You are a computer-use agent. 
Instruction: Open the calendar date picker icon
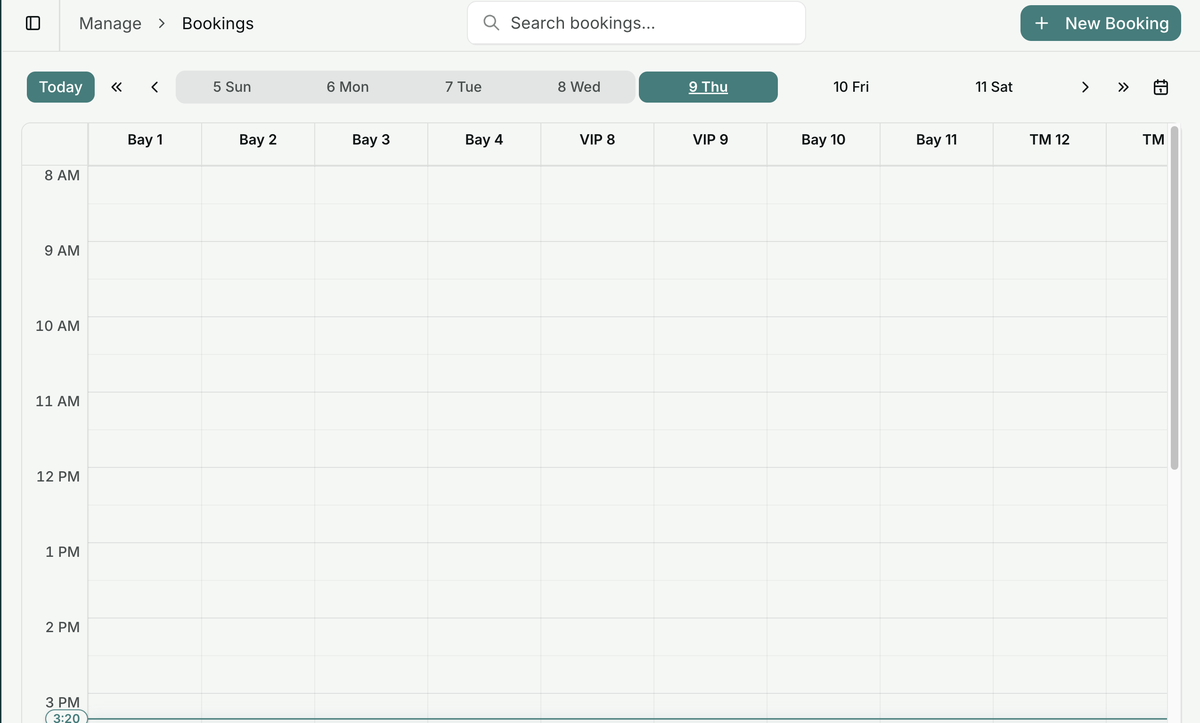pyautogui.click(x=1161, y=87)
